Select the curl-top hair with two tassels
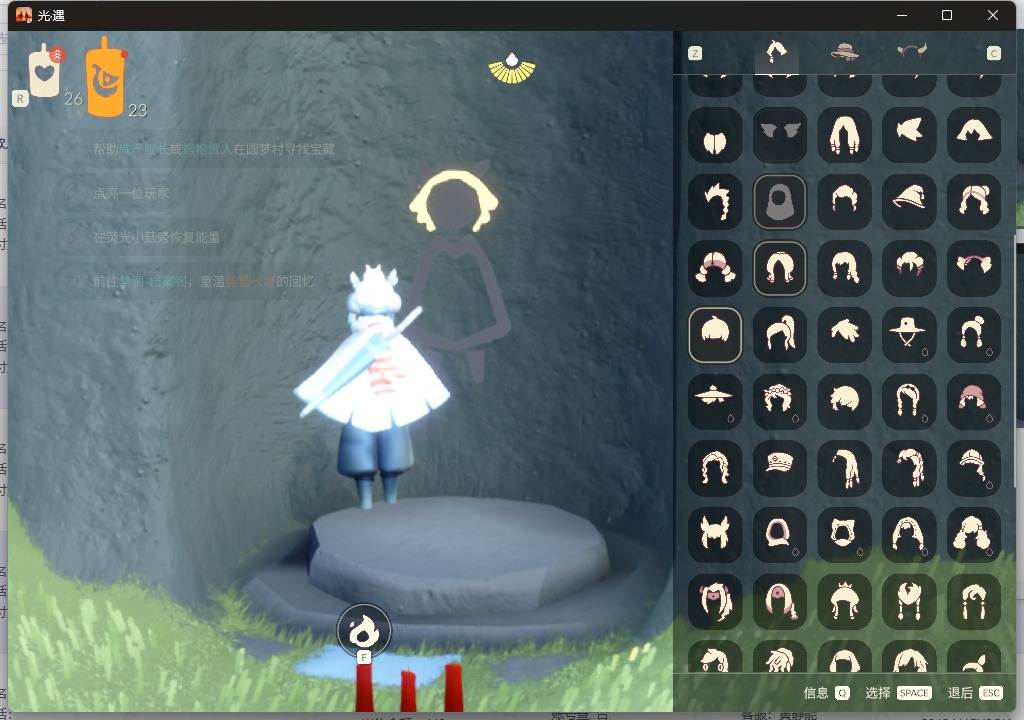The width and height of the screenshot is (1024, 720). coord(974,602)
